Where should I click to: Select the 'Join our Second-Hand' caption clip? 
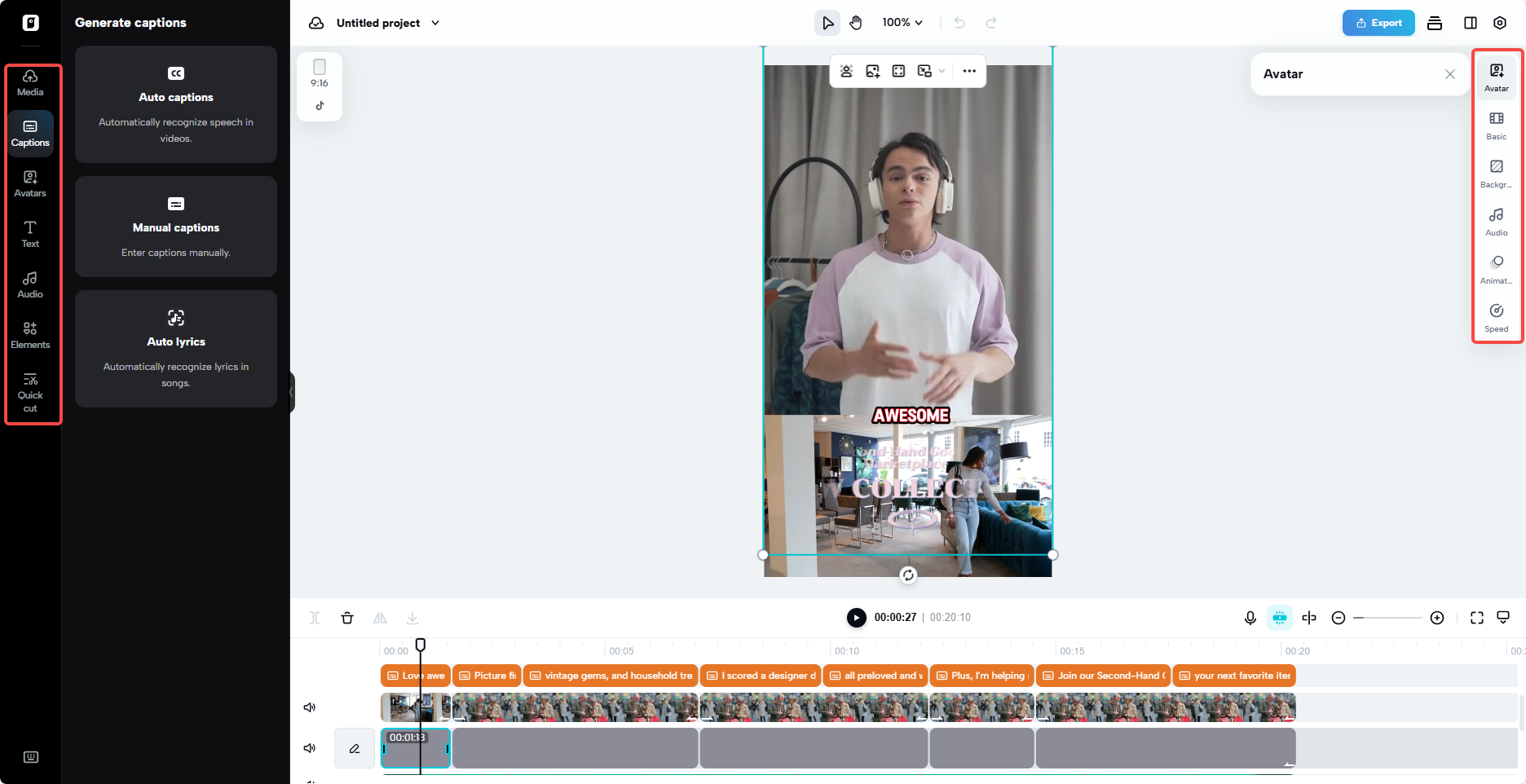(1104, 676)
